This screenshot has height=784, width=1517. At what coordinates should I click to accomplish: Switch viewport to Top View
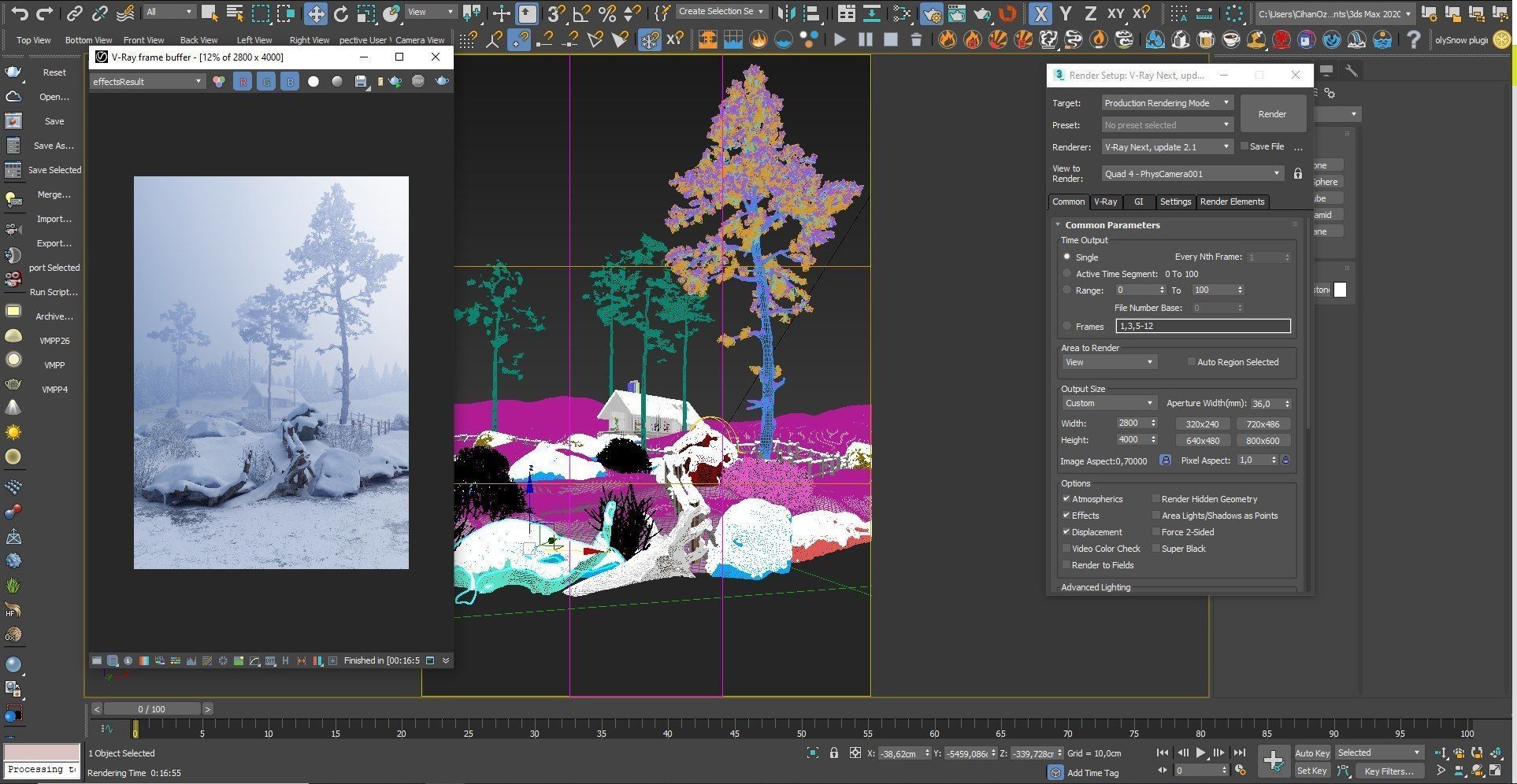pos(33,40)
